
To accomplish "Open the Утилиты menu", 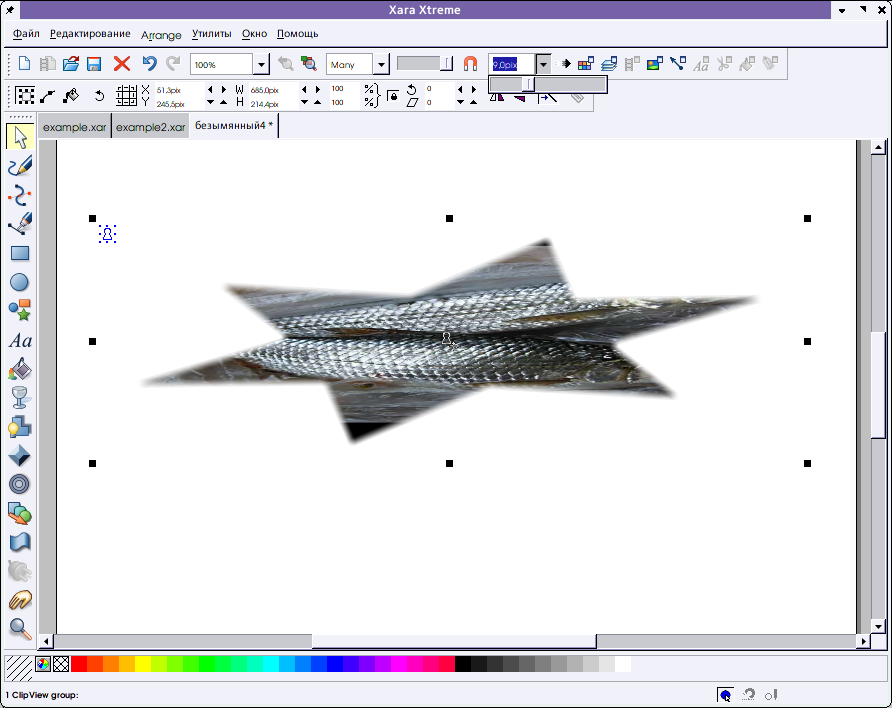I will click(x=211, y=34).
